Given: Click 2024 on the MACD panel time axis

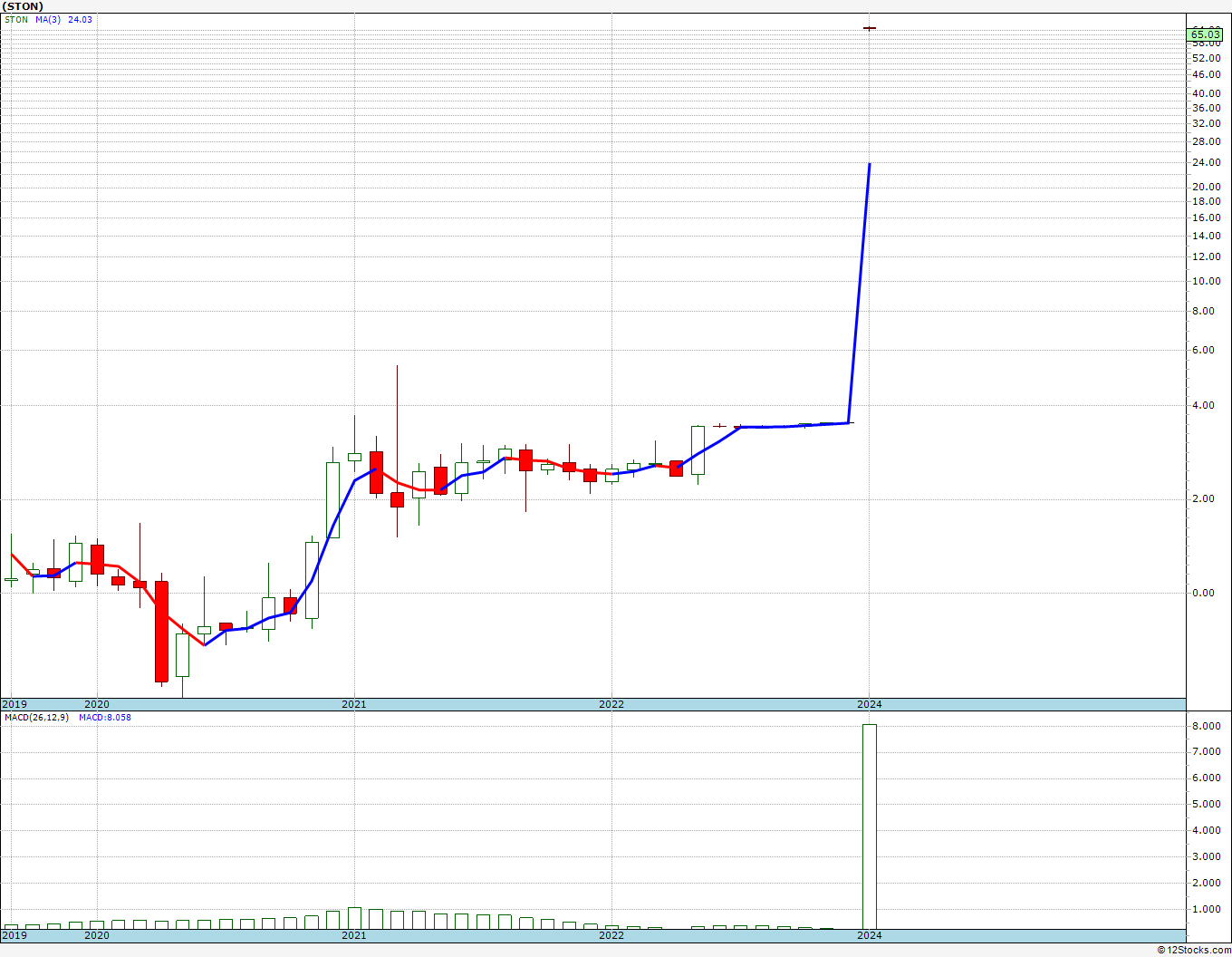Looking at the screenshot, I should pyautogui.click(x=870, y=935).
